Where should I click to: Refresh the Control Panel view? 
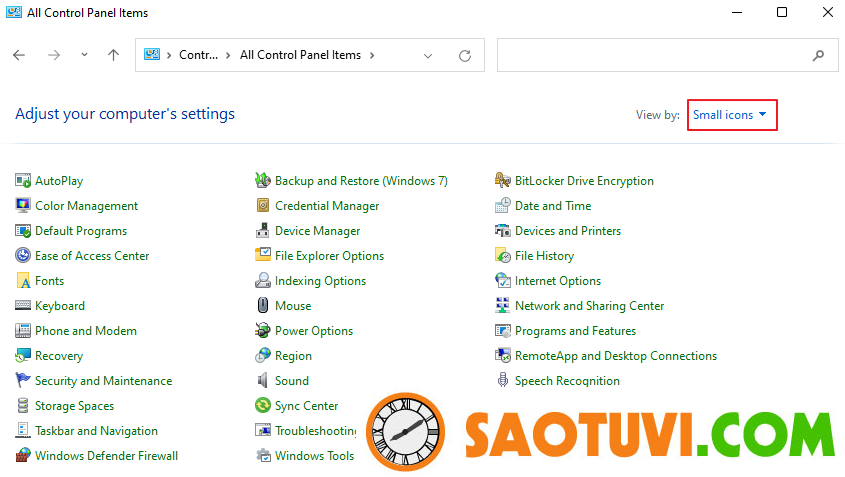pos(465,56)
